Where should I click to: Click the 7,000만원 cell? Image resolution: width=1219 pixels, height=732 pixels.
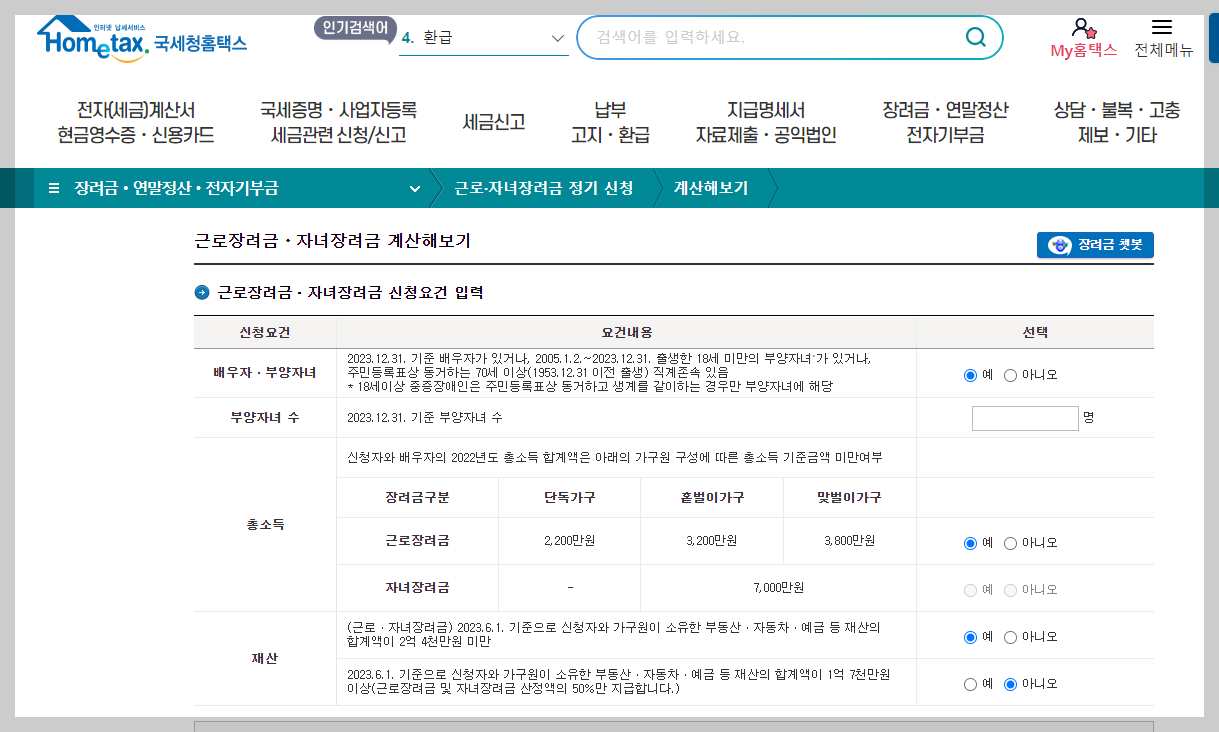coord(778,587)
